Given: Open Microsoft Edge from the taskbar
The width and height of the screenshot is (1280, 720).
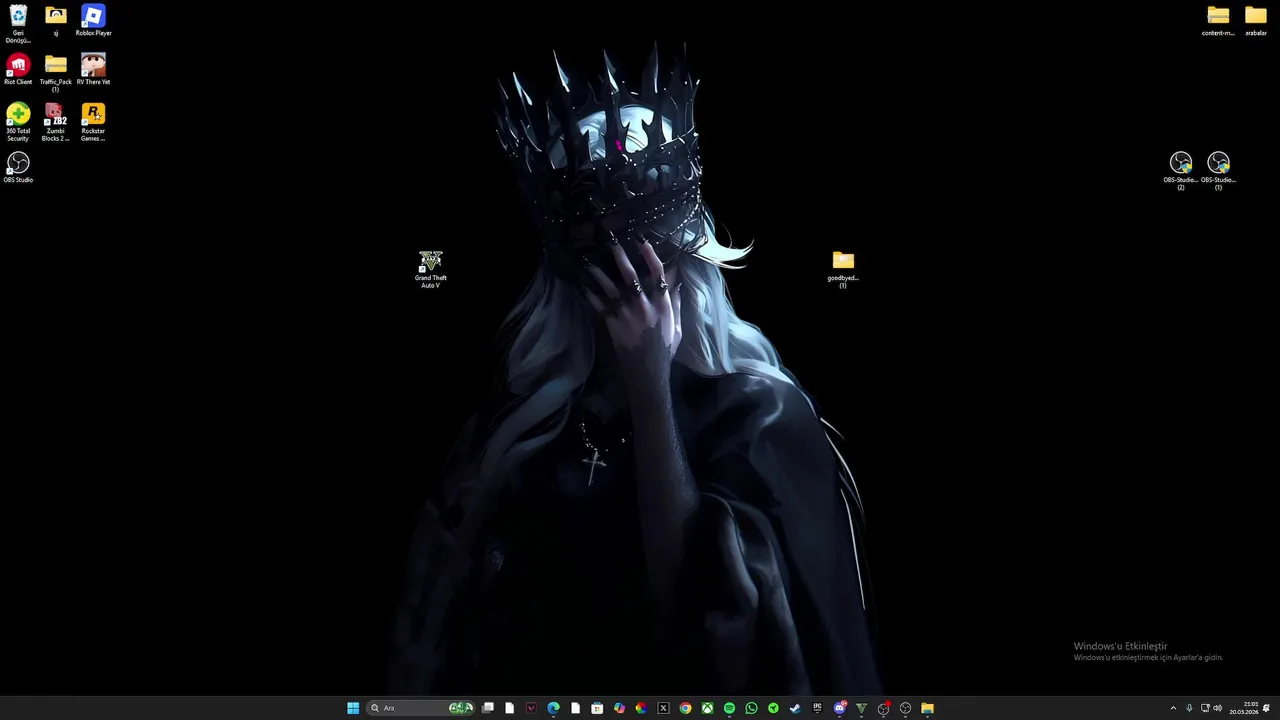Looking at the screenshot, I should coord(553,708).
